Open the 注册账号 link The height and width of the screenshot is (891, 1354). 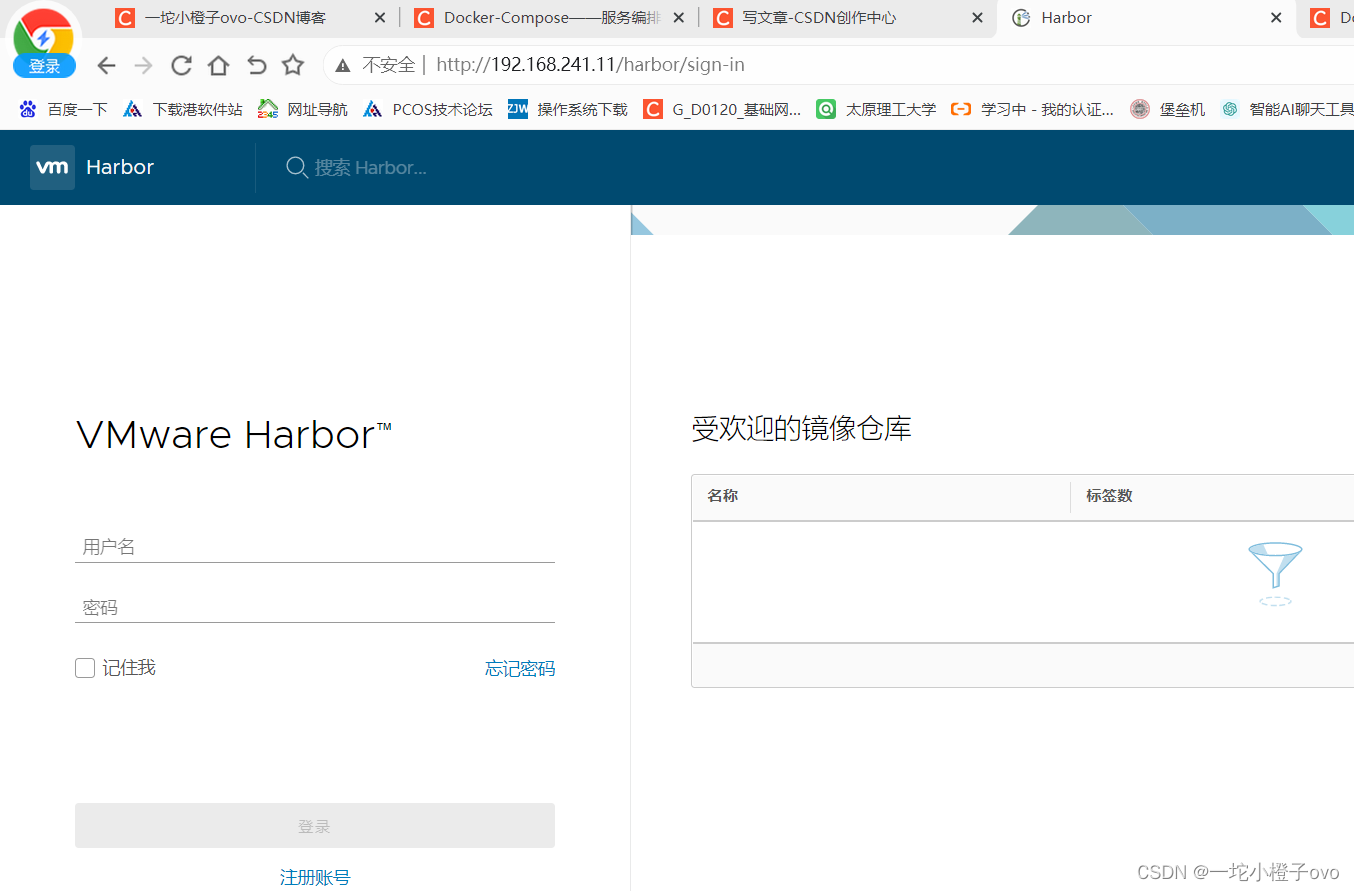point(315,877)
